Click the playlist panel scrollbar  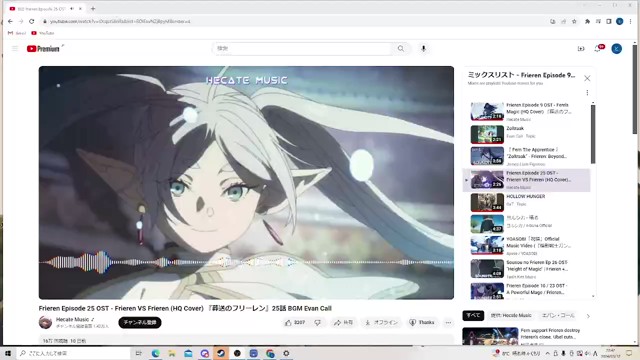(593, 134)
